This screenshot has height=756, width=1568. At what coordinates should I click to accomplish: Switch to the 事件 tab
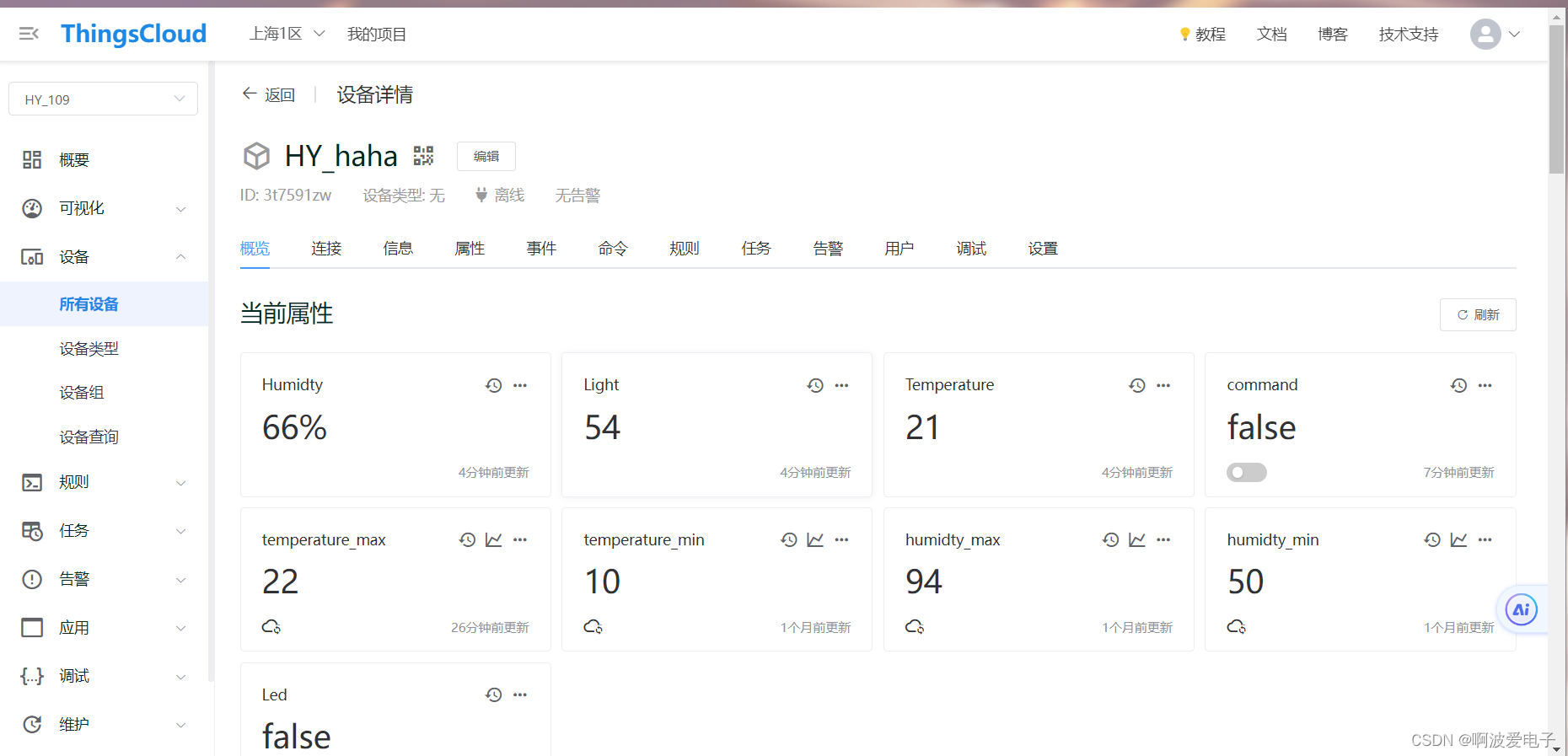(541, 249)
